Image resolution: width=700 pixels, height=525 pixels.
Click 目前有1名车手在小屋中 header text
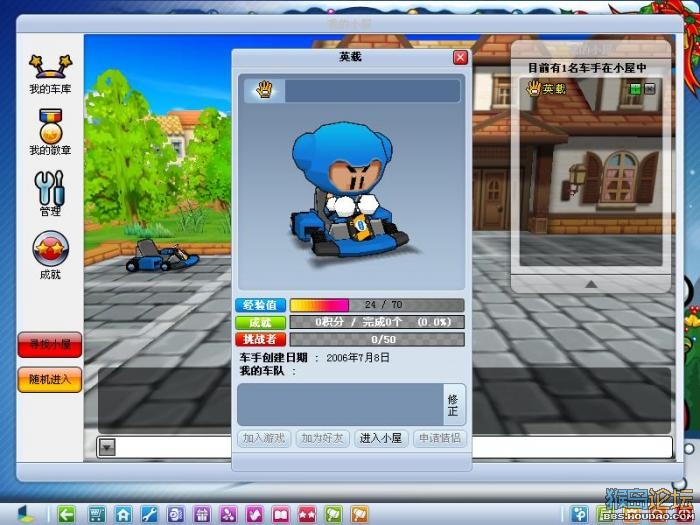tap(587, 68)
